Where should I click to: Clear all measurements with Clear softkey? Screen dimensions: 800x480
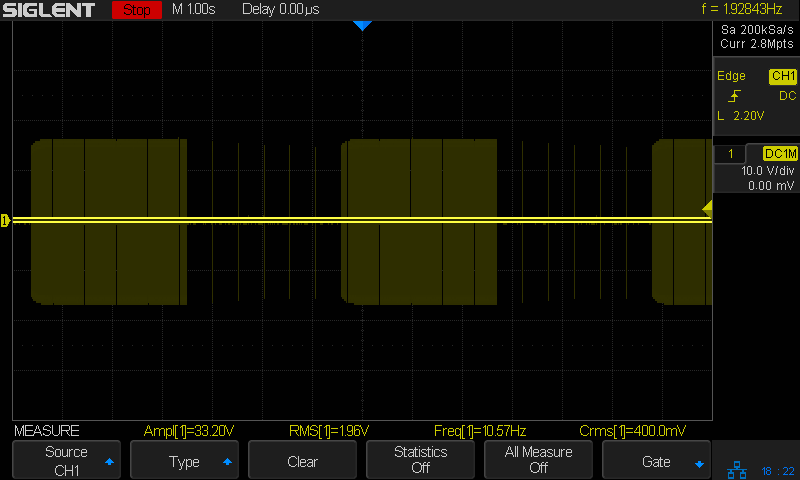click(302, 460)
